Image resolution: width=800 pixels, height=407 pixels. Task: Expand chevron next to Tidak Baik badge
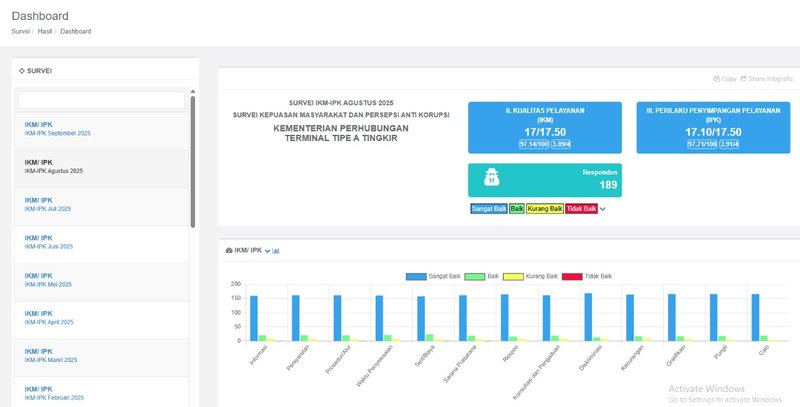[603, 209]
